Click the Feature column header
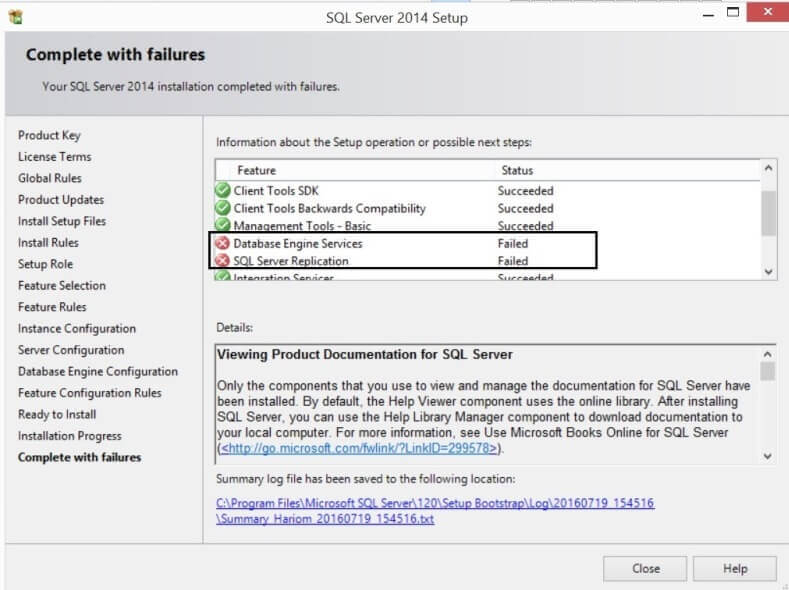The width and height of the screenshot is (789, 590). point(257,171)
